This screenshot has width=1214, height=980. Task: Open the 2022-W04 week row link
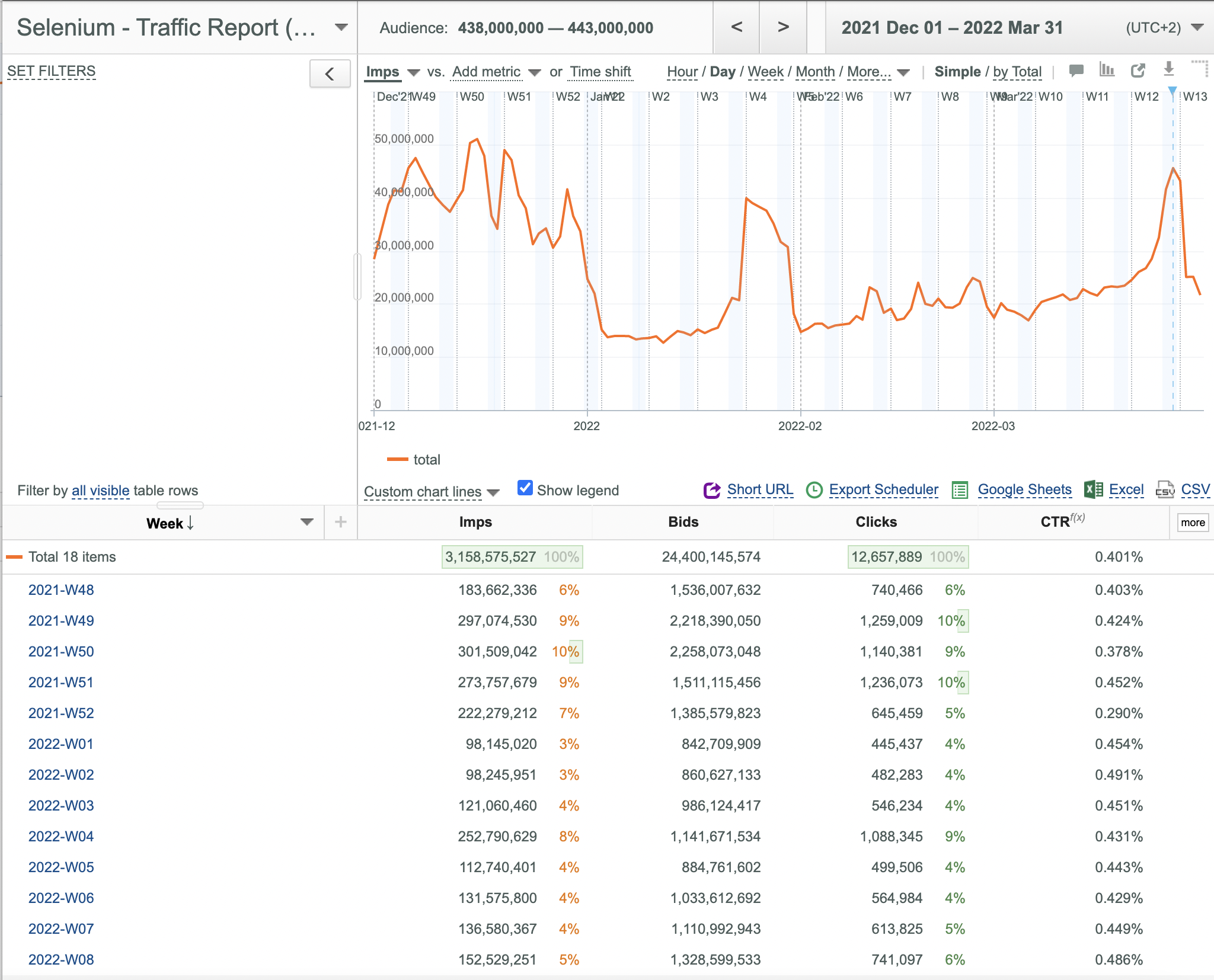click(x=61, y=837)
